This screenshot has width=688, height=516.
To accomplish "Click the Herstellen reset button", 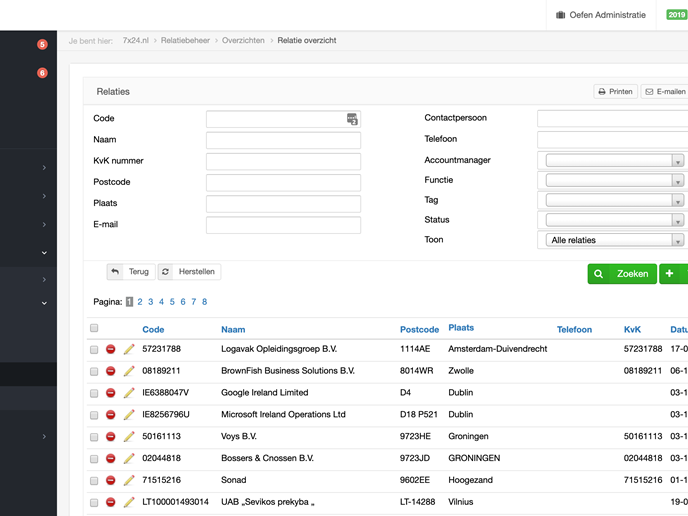I will [189, 272].
